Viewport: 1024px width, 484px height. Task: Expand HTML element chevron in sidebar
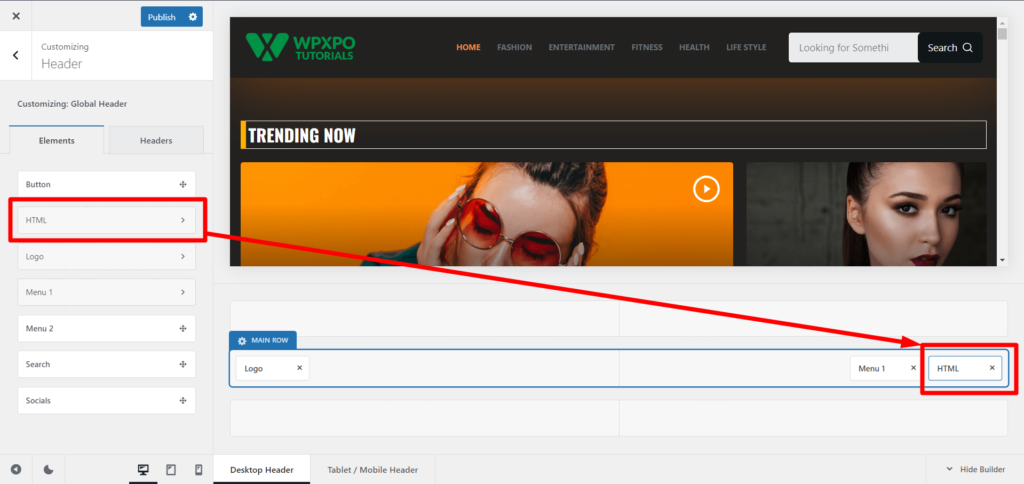pos(183,221)
